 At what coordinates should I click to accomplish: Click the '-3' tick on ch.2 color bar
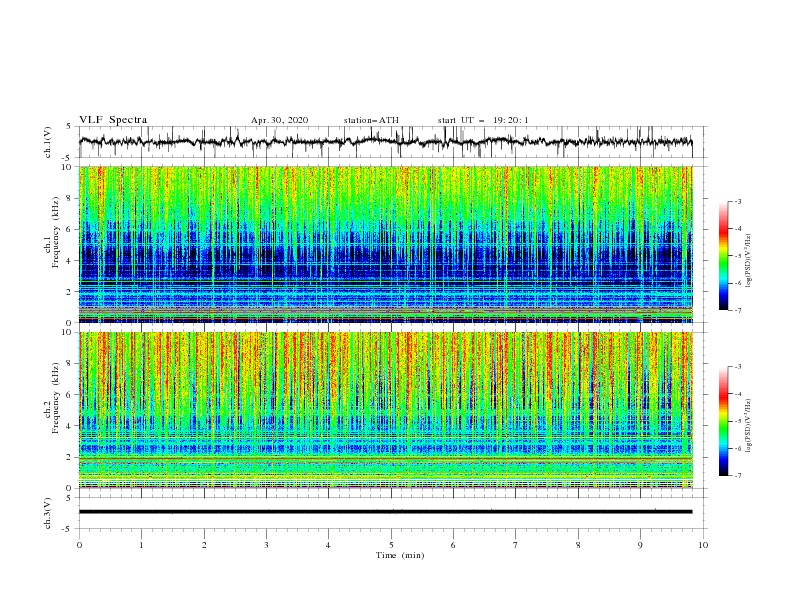tap(738, 367)
